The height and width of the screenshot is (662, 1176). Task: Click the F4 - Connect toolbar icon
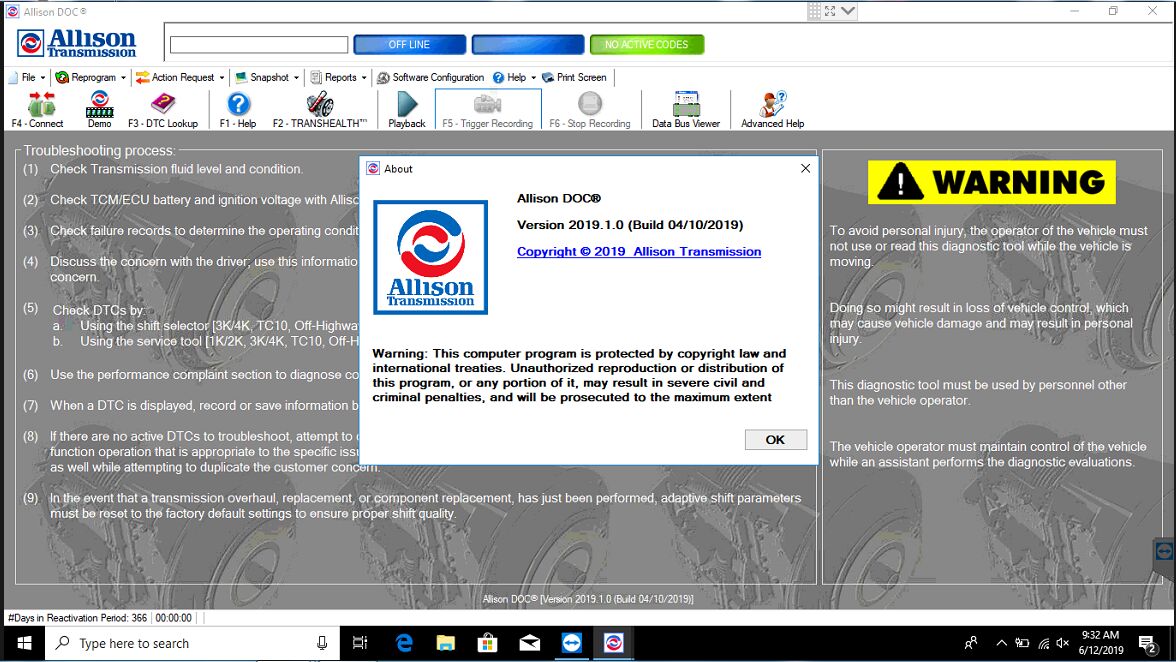coord(38,109)
